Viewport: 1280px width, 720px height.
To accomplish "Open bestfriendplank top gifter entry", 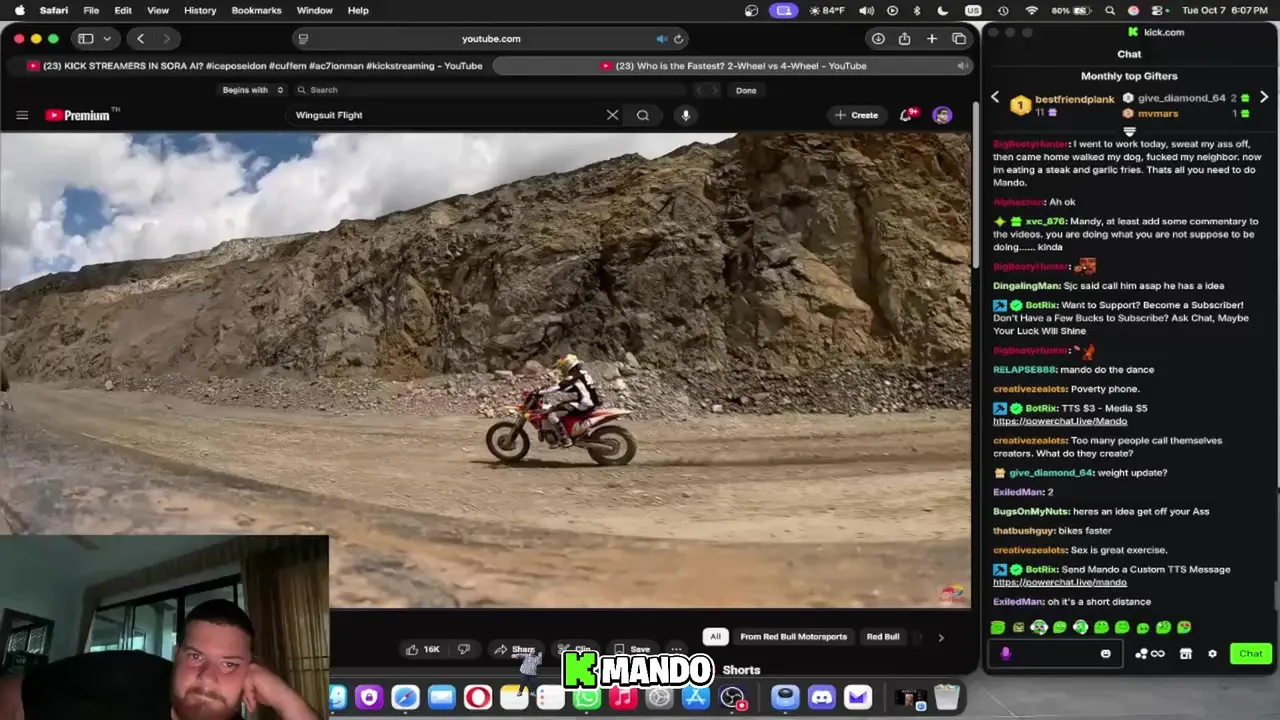I will [1061, 104].
